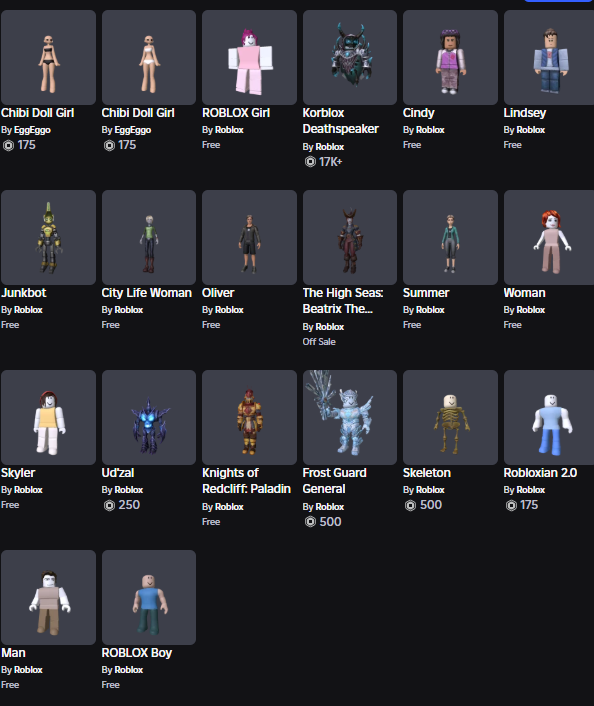The image size is (594, 706).
Task: Click creator Roblox under ROBLOX Boy
Action: pyautogui.click(x=128, y=670)
